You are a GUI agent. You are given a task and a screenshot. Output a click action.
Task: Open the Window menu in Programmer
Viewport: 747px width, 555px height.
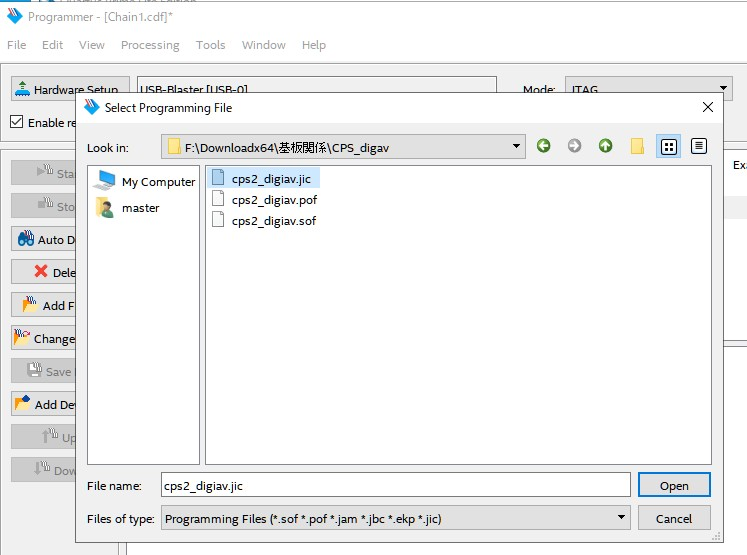263,45
